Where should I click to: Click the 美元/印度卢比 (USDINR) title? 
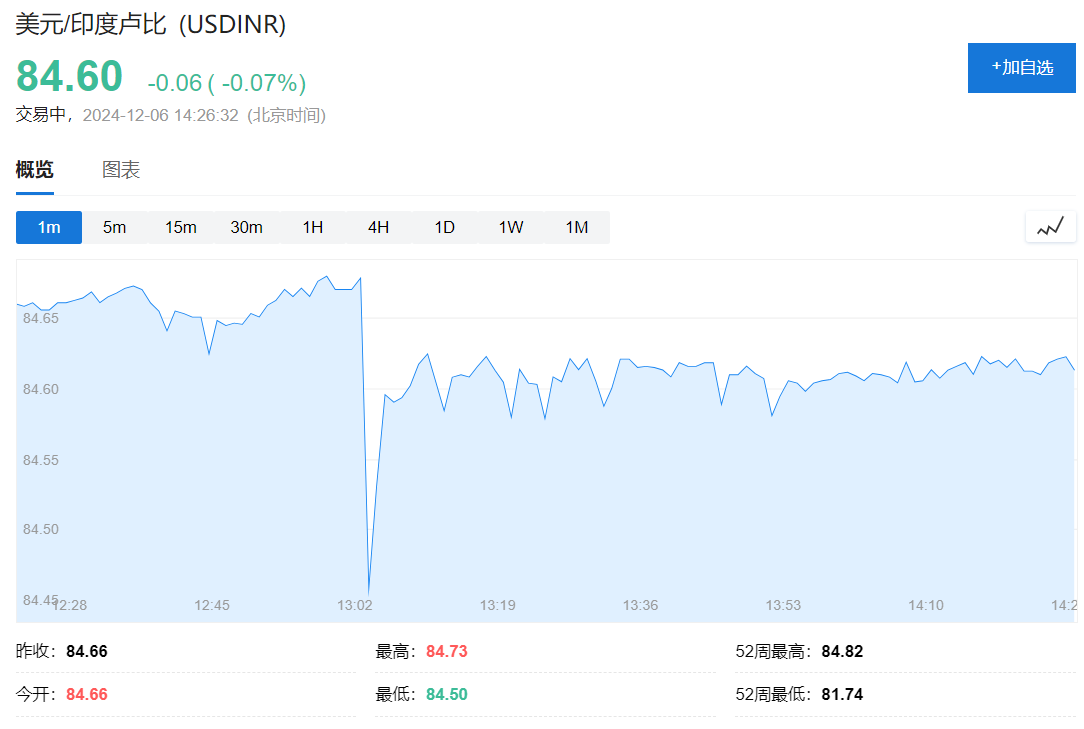coord(151,24)
